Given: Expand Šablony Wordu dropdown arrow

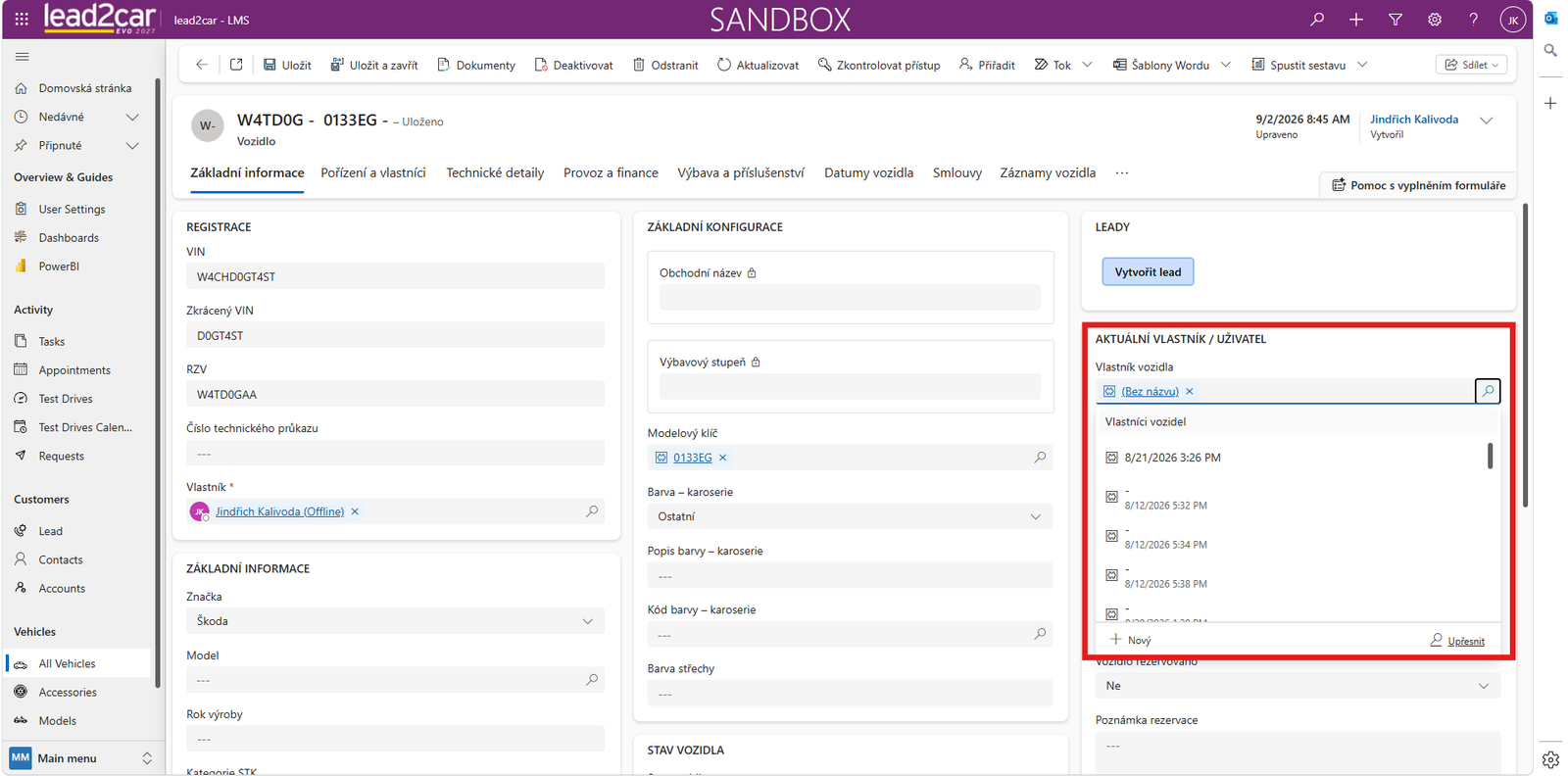Looking at the screenshot, I should coord(1225,65).
